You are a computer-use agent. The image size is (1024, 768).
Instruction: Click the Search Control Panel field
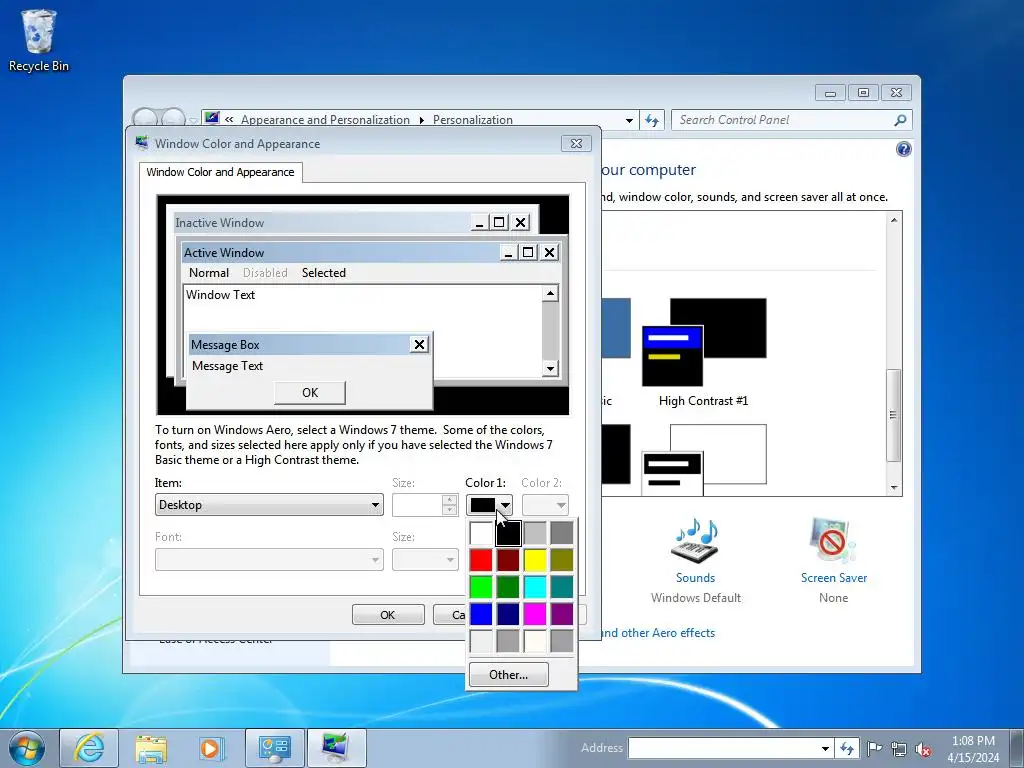click(x=784, y=120)
